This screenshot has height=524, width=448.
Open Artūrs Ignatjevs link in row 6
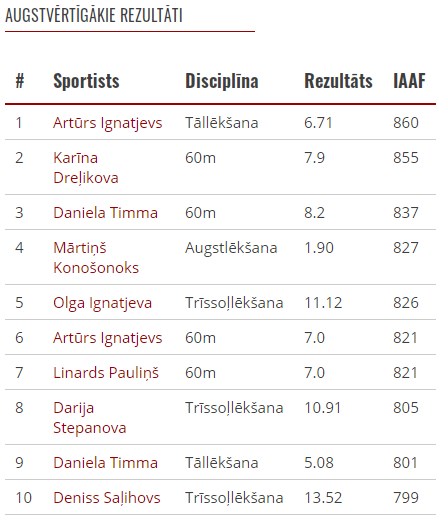[108, 338]
